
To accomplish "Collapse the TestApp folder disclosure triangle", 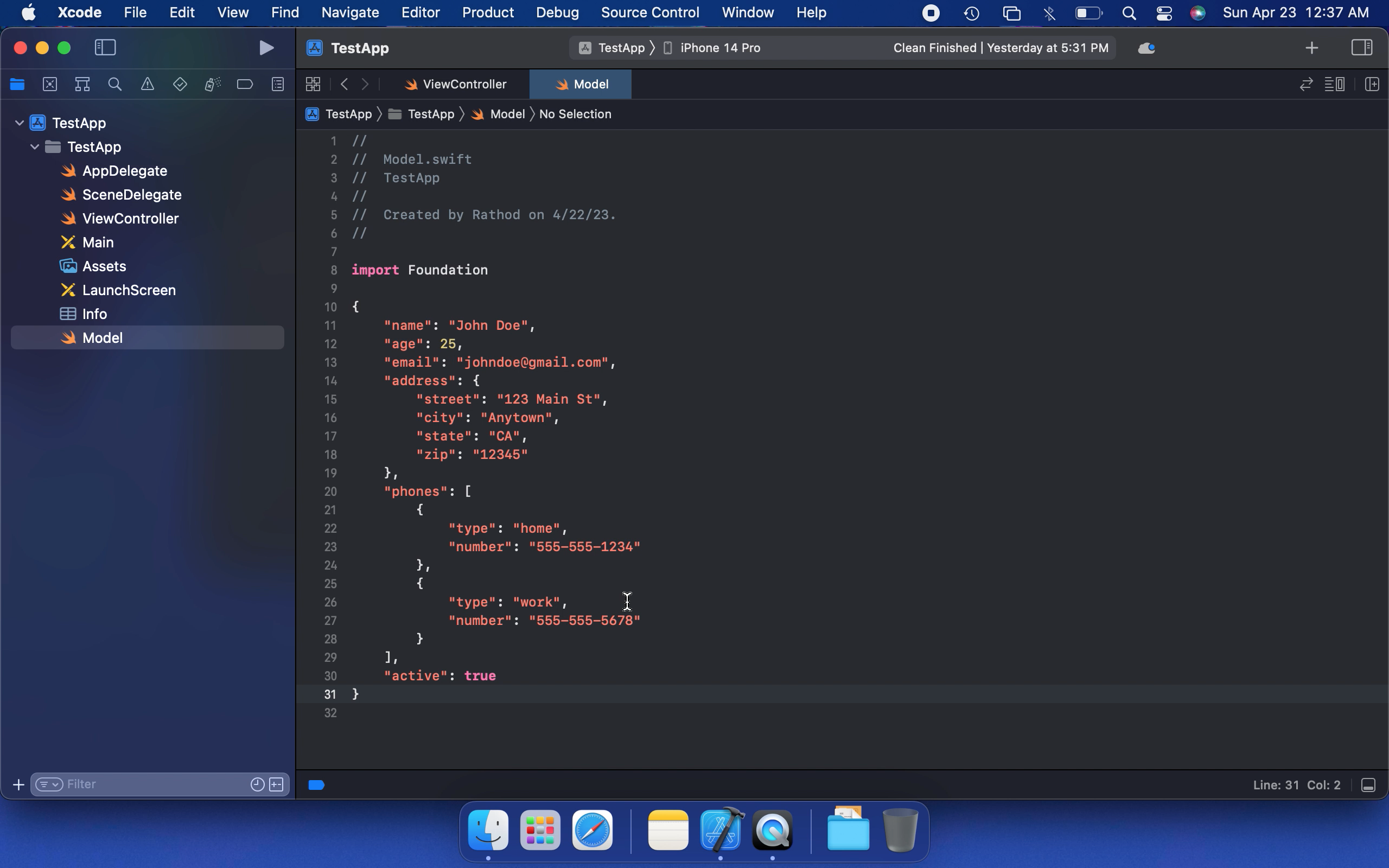I will 34,147.
